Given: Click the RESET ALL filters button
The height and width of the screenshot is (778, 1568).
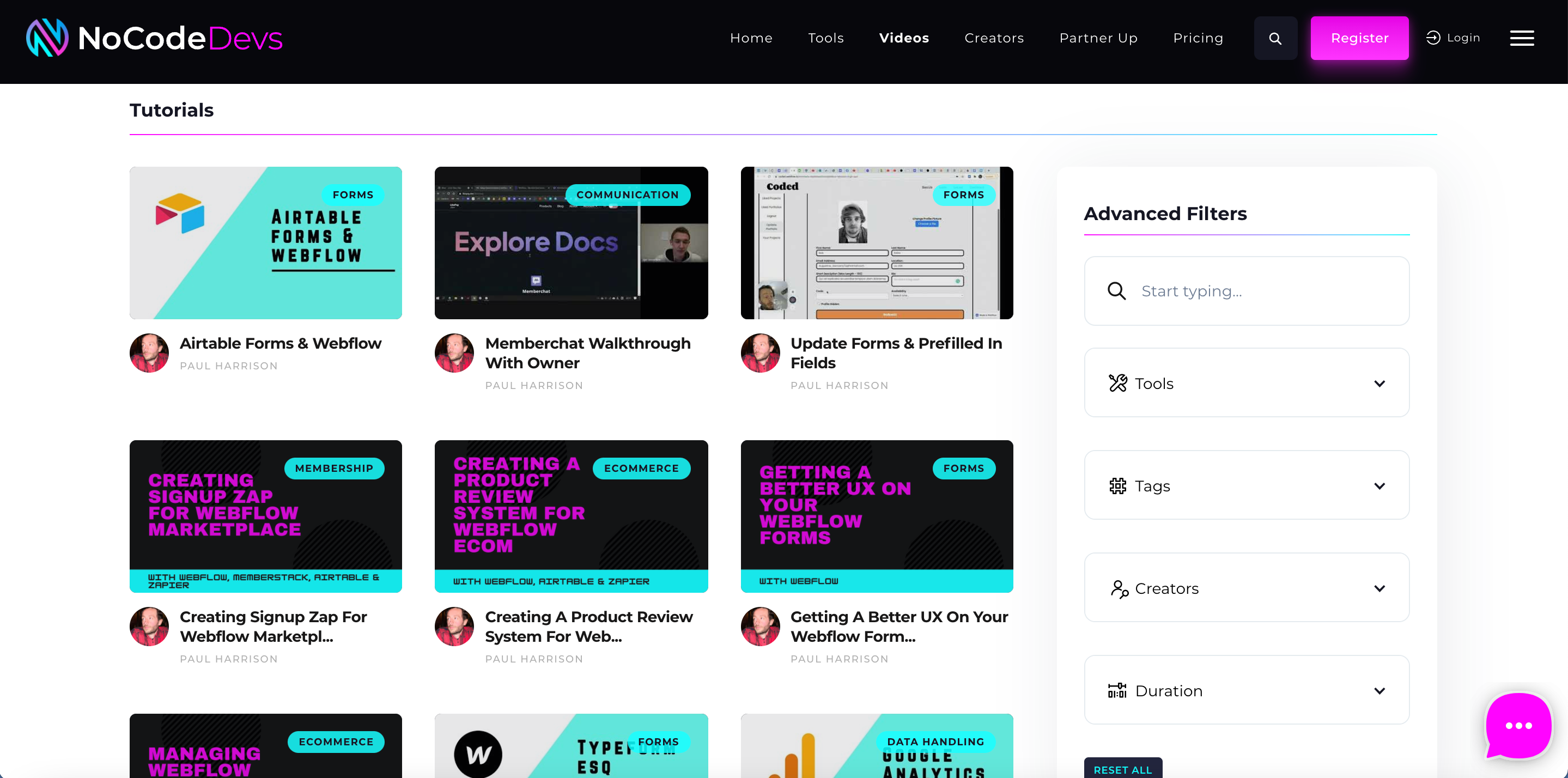Looking at the screenshot, I should (x=1122, y=769).
